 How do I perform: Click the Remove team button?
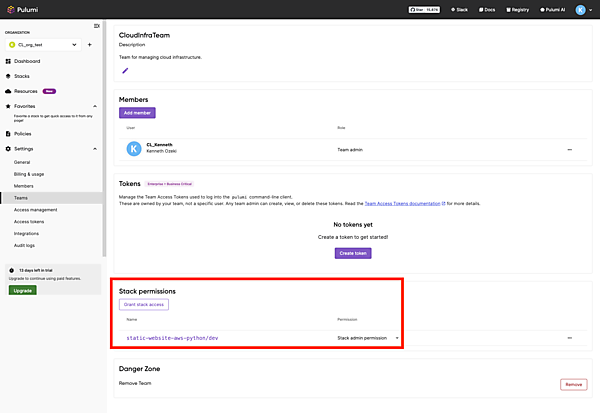coord(573,384)
